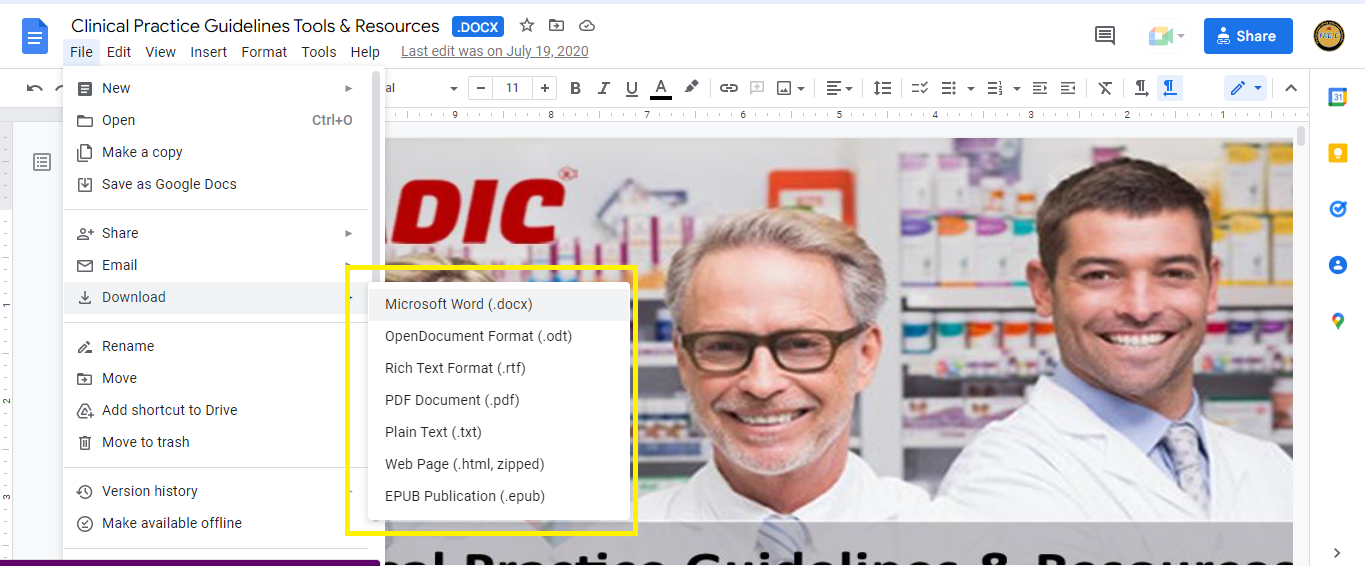Choose Make a copy in File menu
1366x566 pixels.
tap(216, 152)
